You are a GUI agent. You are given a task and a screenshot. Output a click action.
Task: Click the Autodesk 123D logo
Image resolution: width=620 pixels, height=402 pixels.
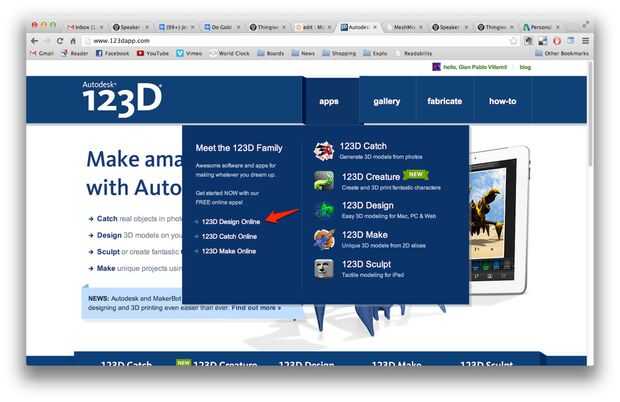coord(122,99)
